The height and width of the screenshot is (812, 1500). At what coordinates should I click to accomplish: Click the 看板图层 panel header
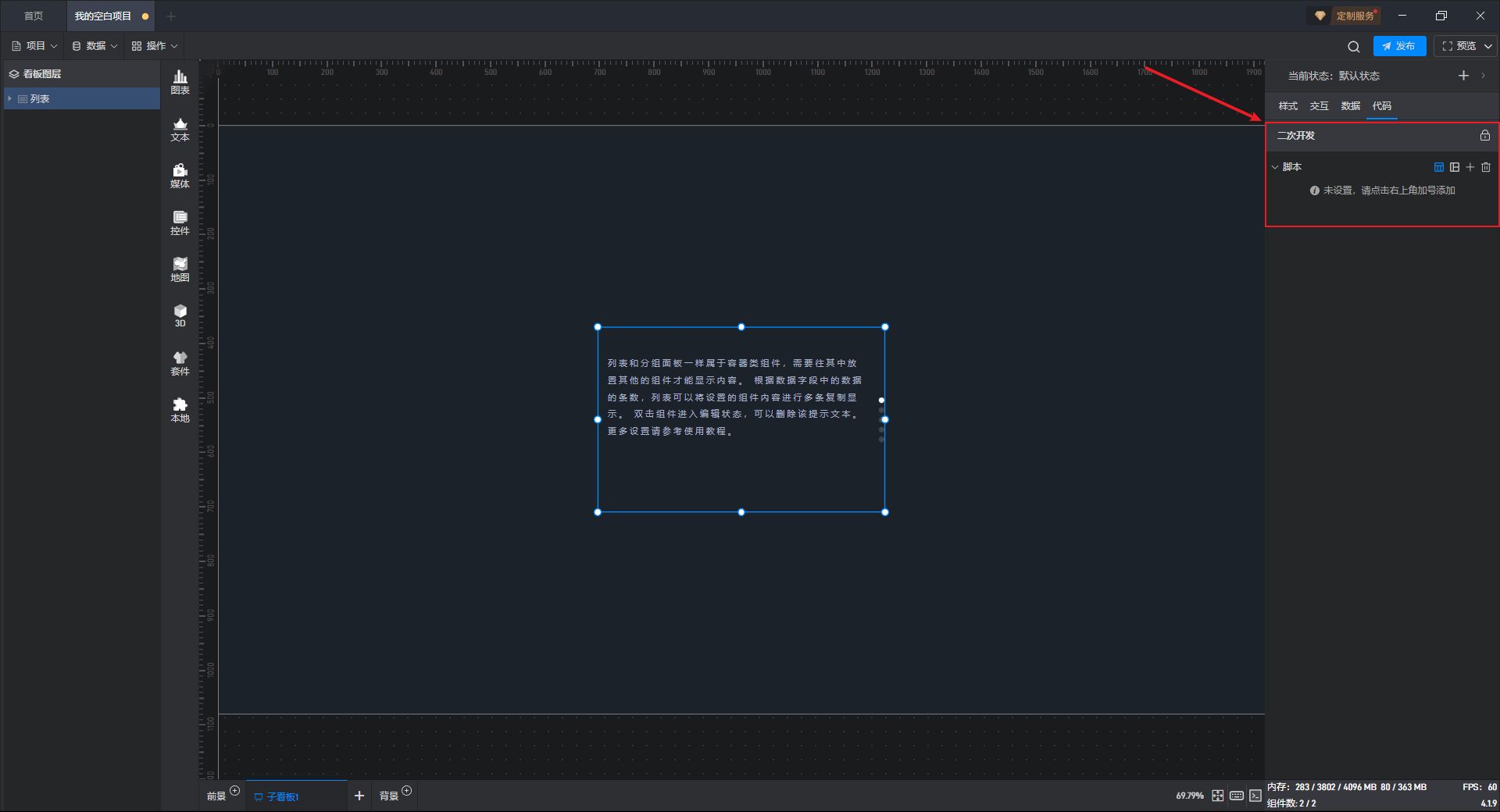(82, 74)
